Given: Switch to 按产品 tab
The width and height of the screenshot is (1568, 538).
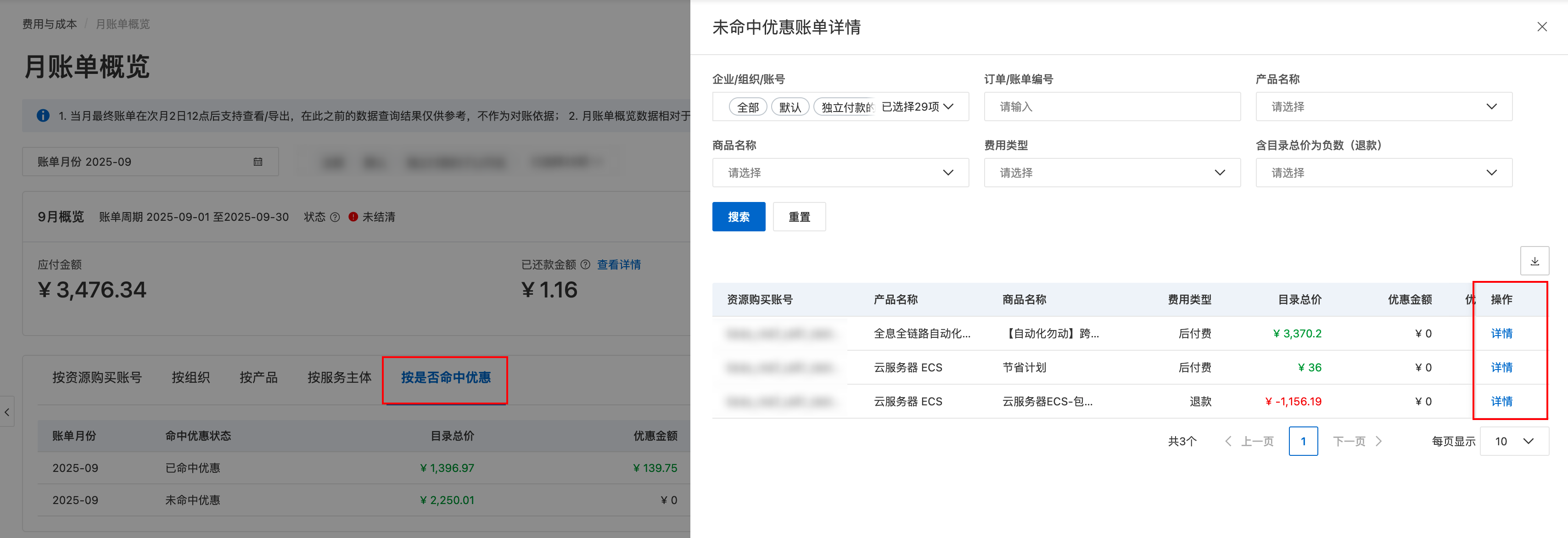Looking at the screenshot, I should coord(258,377).
